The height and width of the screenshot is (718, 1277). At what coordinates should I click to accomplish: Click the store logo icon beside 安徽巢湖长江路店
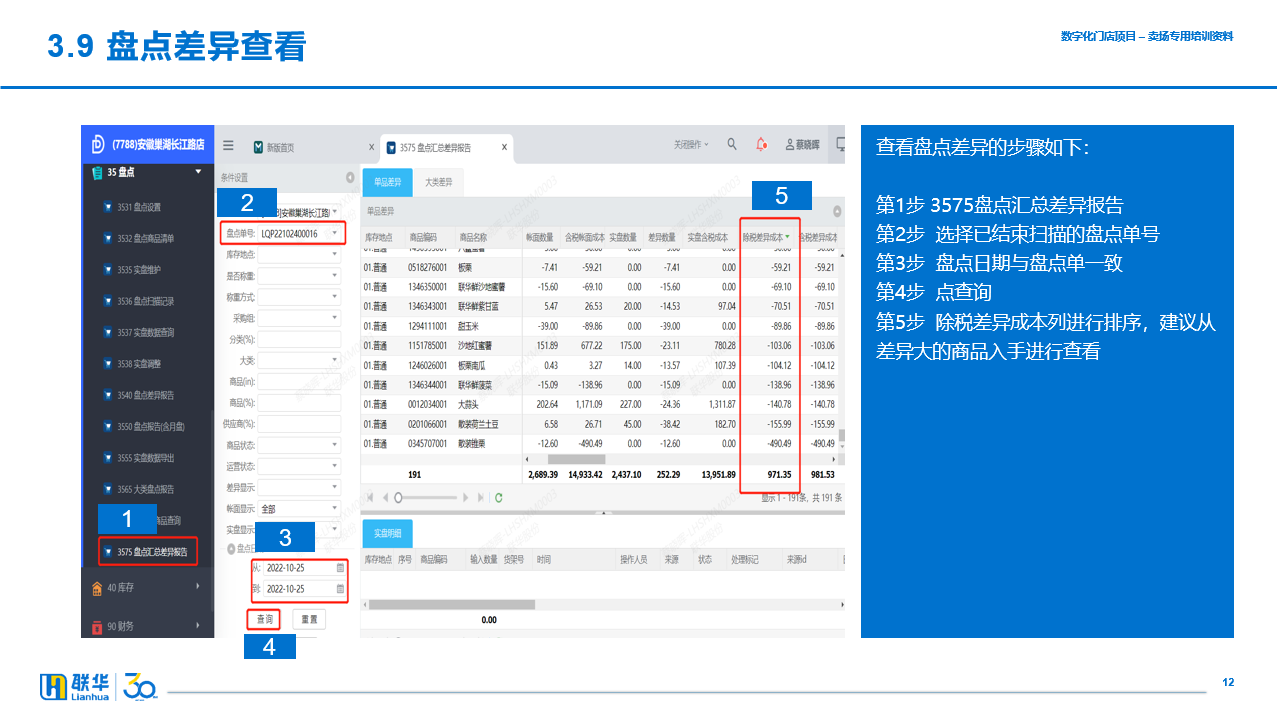(98, 144)
